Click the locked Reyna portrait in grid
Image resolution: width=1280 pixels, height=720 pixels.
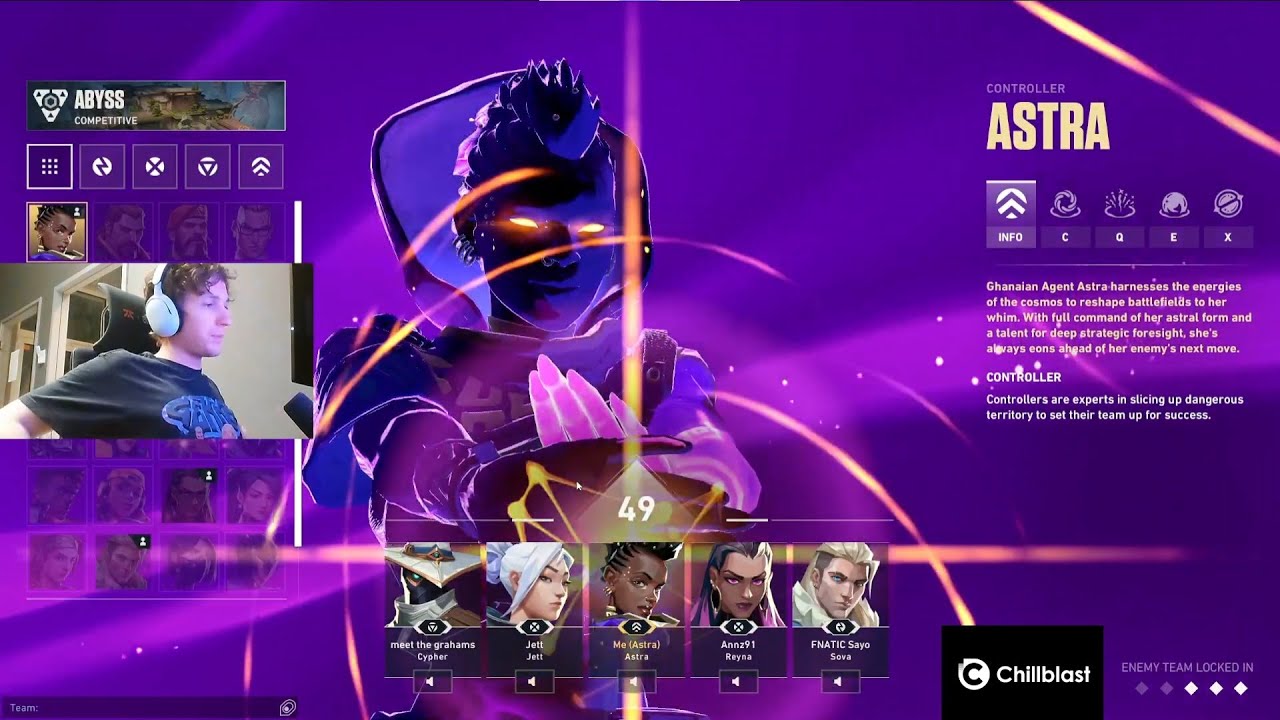pyautogui.click(x=189, y=495)
